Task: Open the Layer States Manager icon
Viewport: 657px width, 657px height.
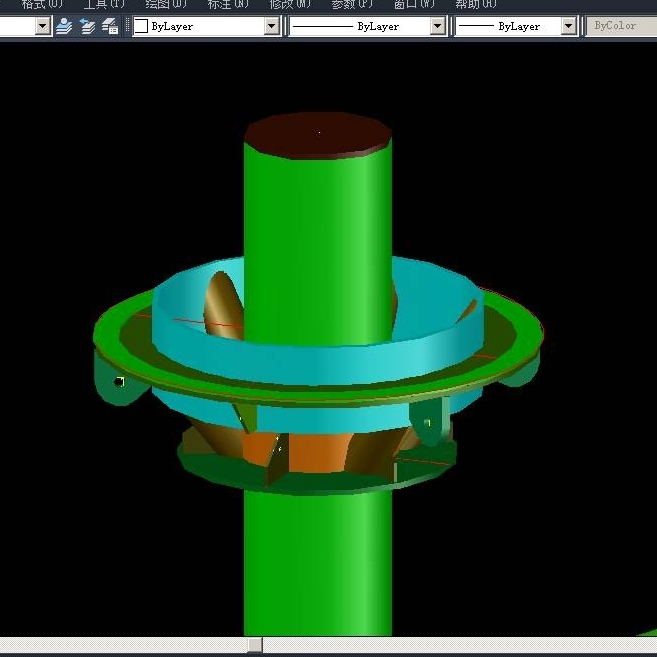Action: [110, 26]
